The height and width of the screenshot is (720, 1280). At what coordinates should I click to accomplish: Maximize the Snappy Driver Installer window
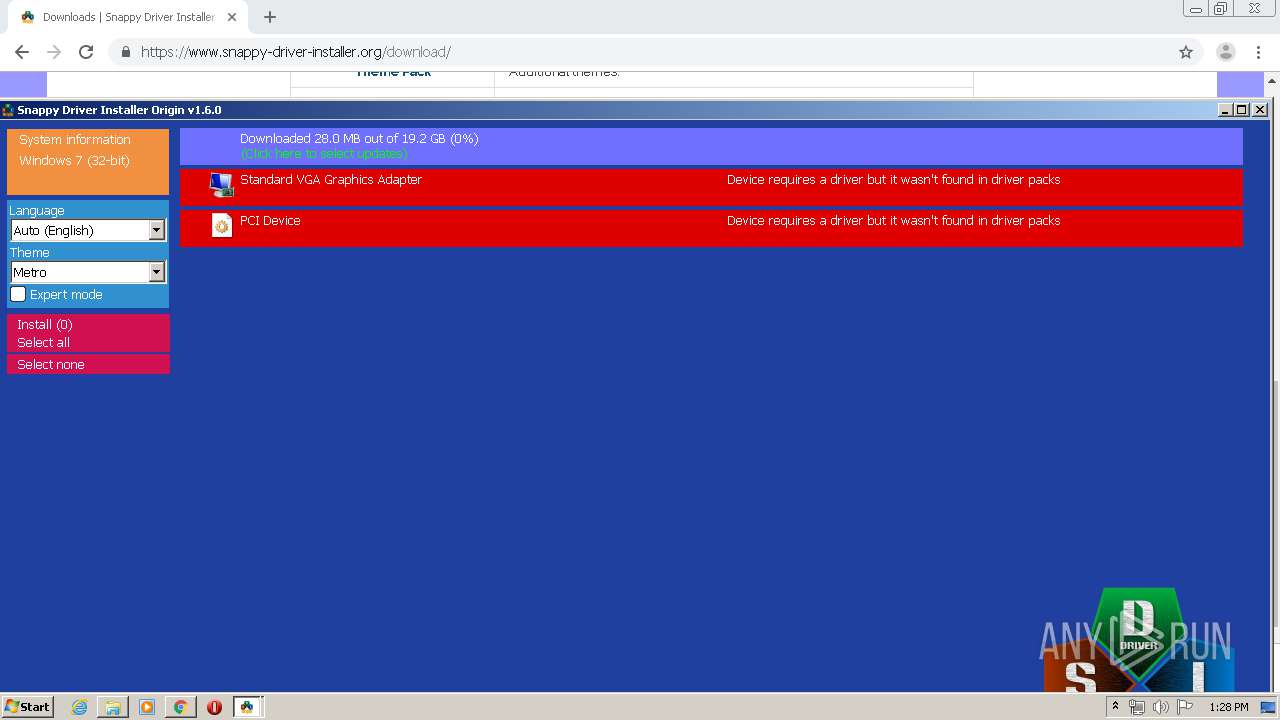1242,110
